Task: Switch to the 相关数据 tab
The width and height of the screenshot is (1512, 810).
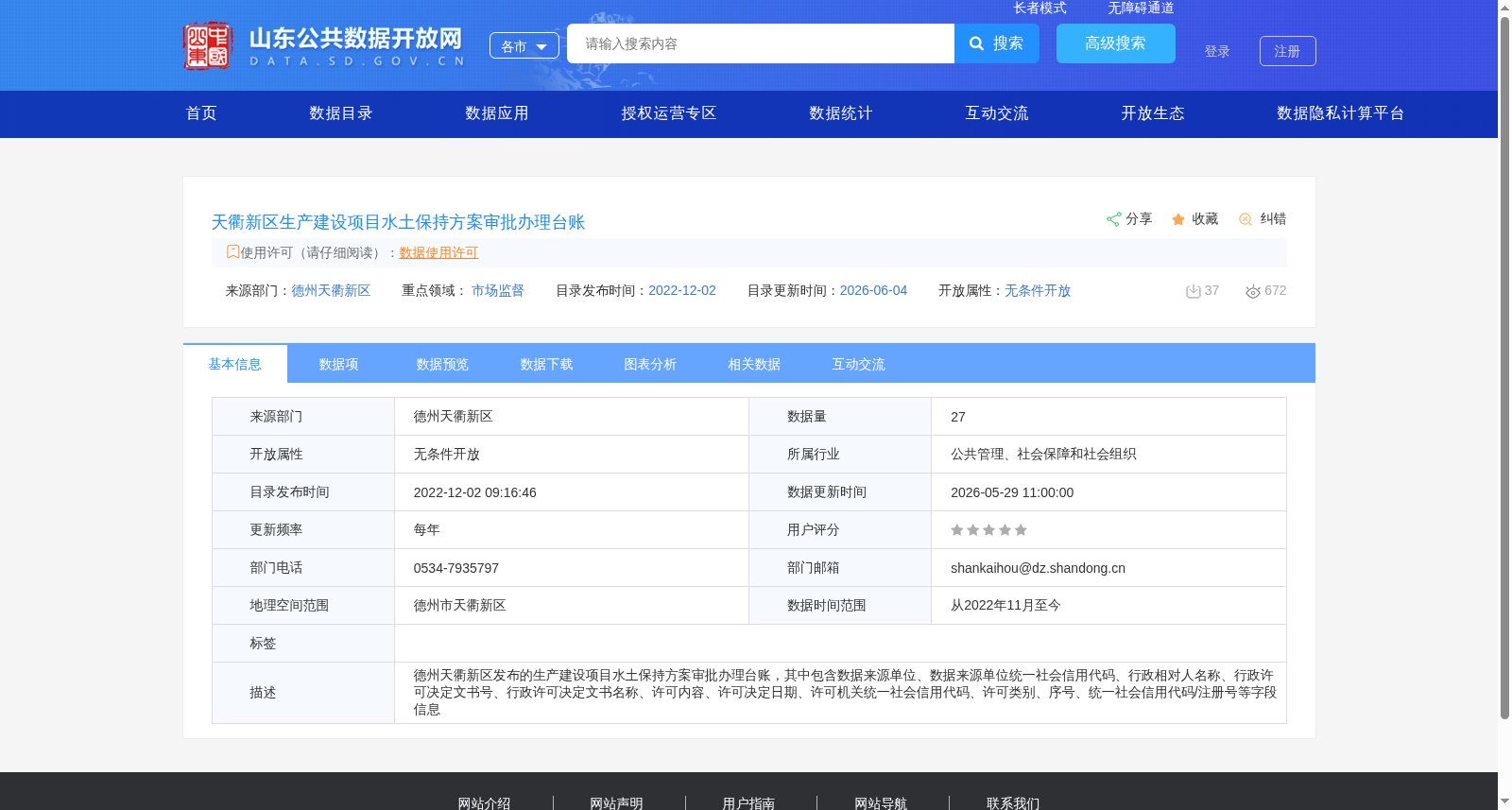Action: (755, 364)
